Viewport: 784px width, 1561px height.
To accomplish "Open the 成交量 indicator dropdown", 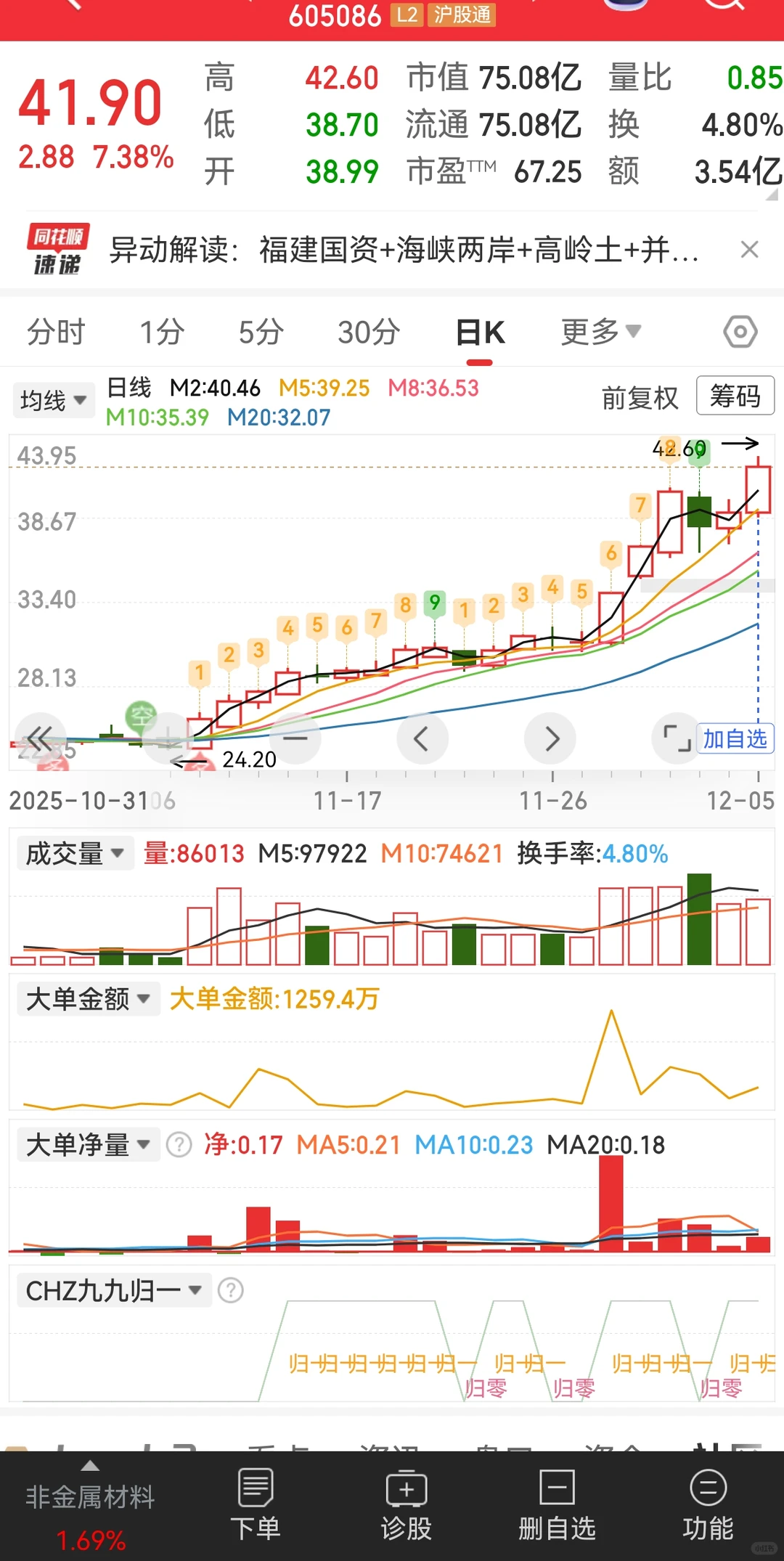I will pyautogui.click(x=75, y=853).
